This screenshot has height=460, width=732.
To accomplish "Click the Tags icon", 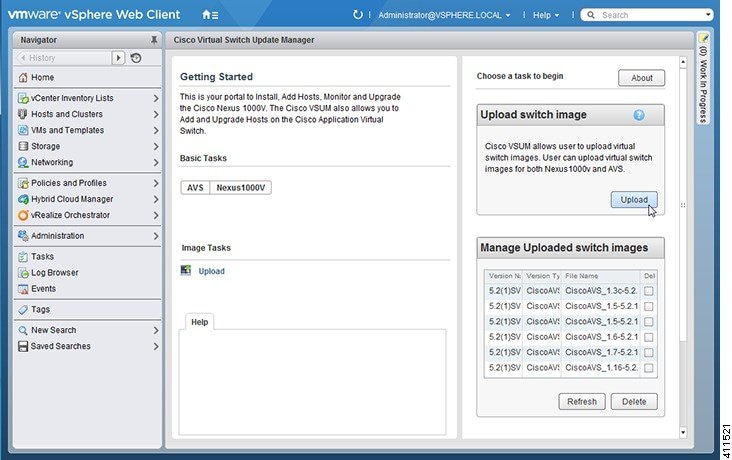I will tap(23, 309).
